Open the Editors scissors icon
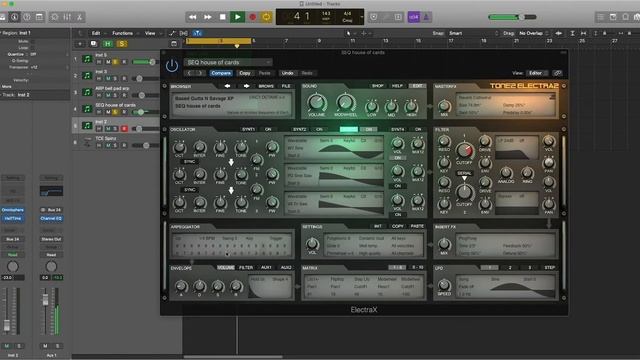The height and width of the screenshot is (360, 640). (80, 17)
